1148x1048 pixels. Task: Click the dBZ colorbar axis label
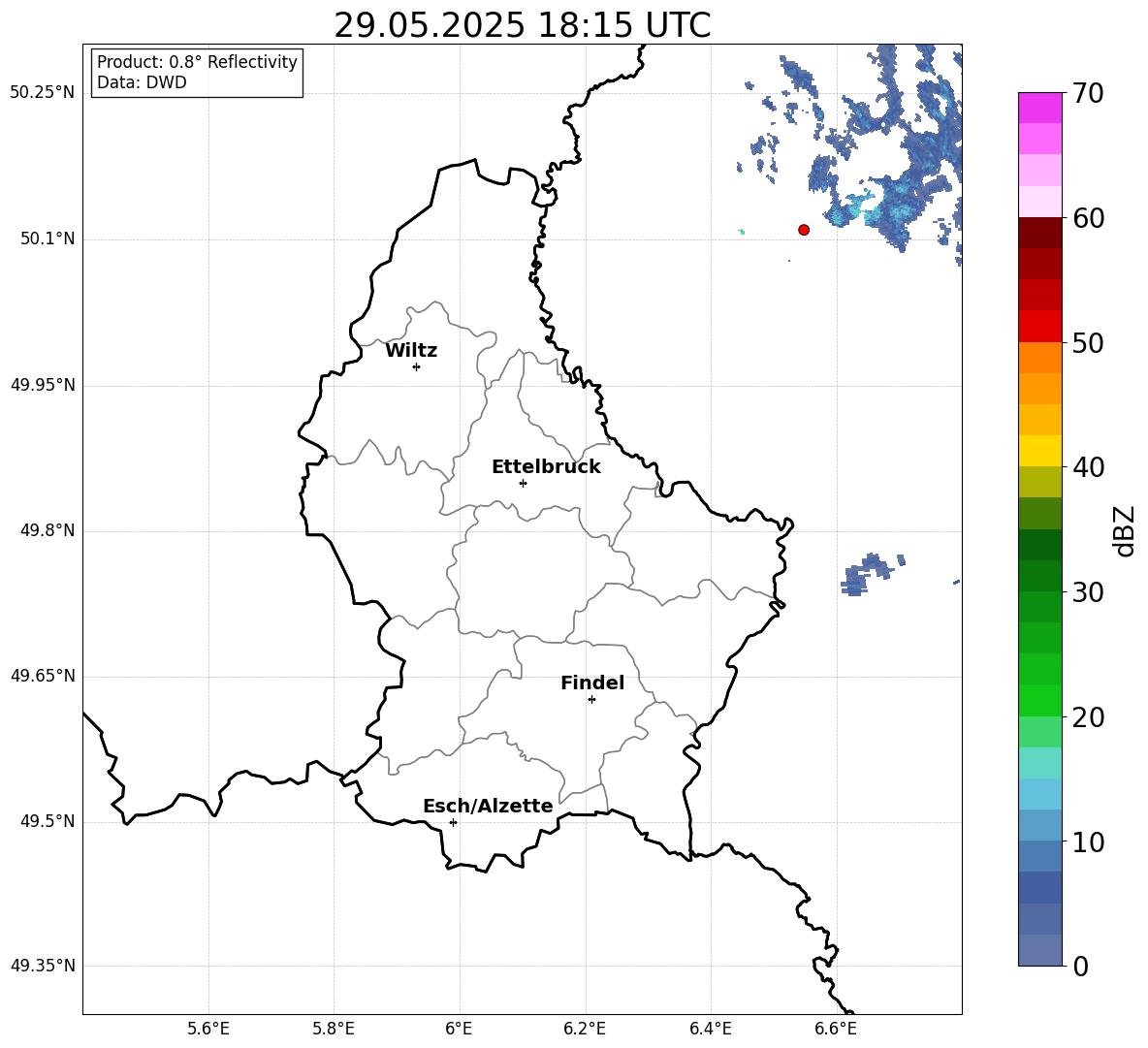tap(1124, 530)
